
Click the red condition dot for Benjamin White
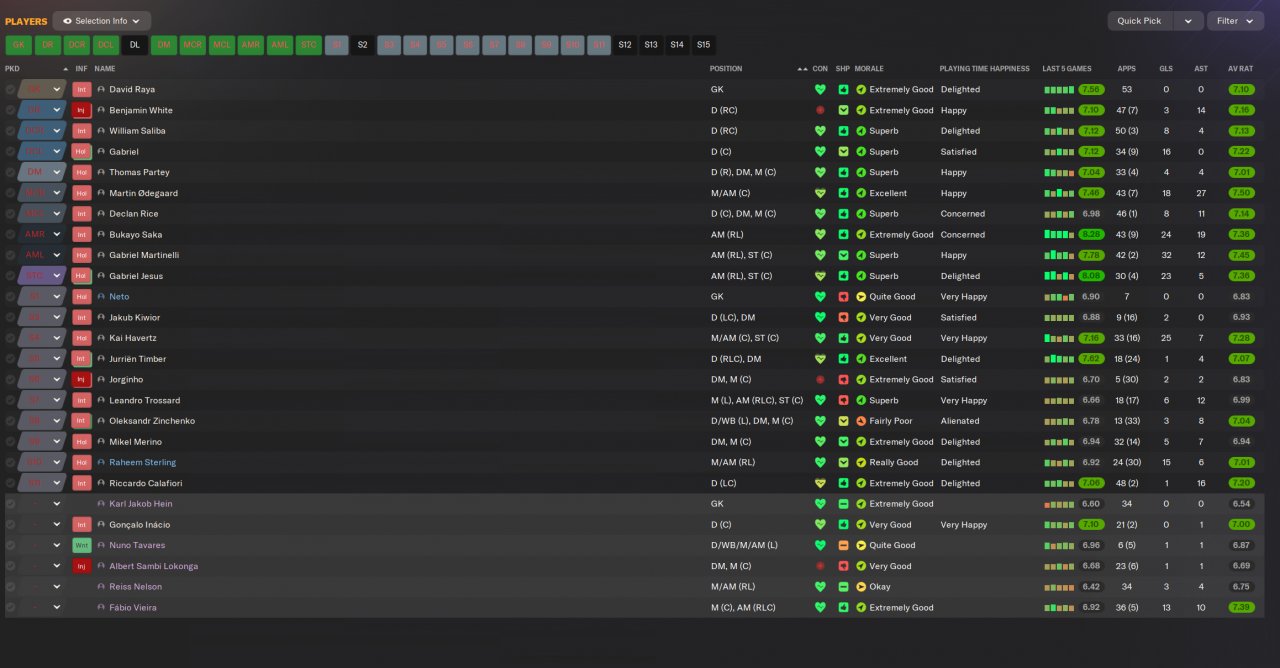pyautogui.click(x=820, y=110)
